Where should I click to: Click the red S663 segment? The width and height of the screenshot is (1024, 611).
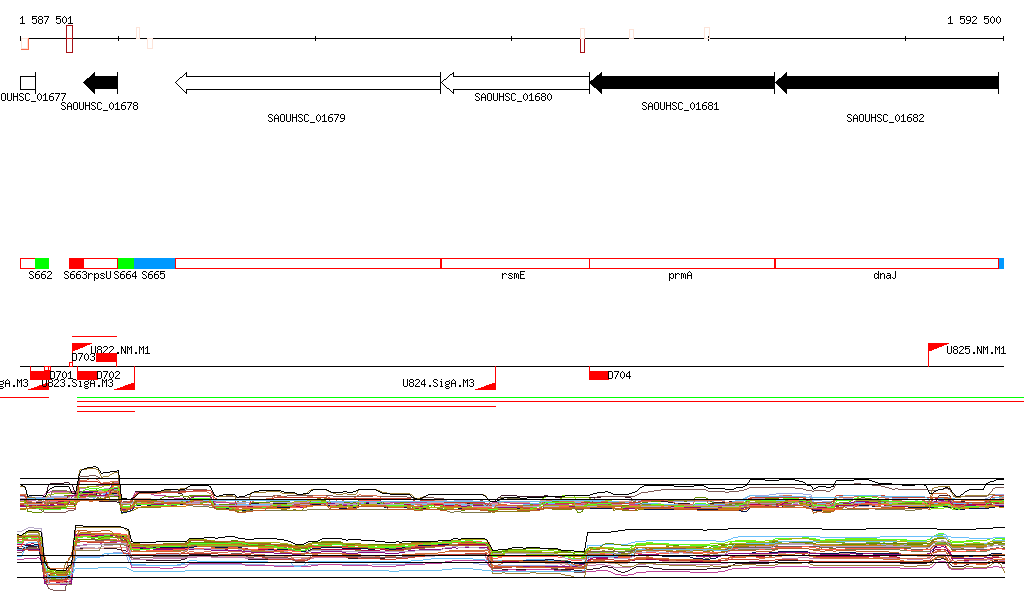(x=76, y=264)
